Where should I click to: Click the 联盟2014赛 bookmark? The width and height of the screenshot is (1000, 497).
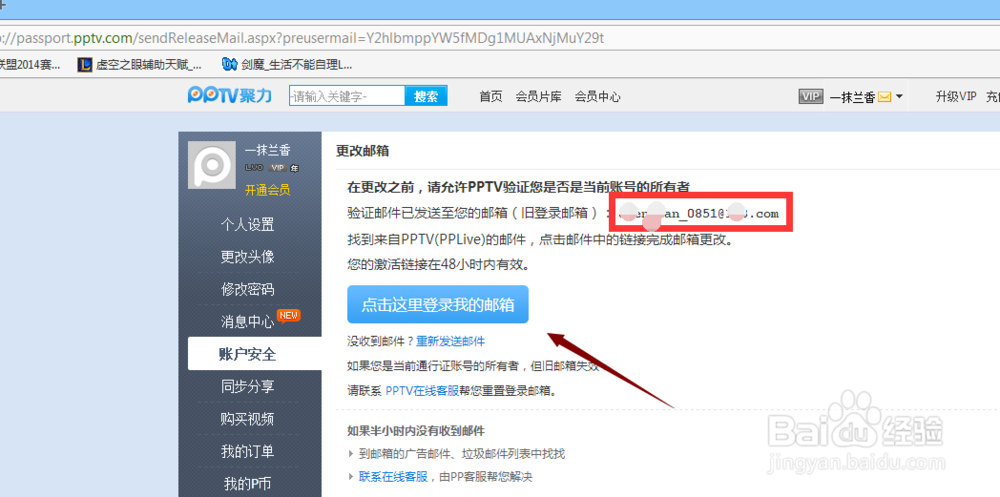click(30, 64)
